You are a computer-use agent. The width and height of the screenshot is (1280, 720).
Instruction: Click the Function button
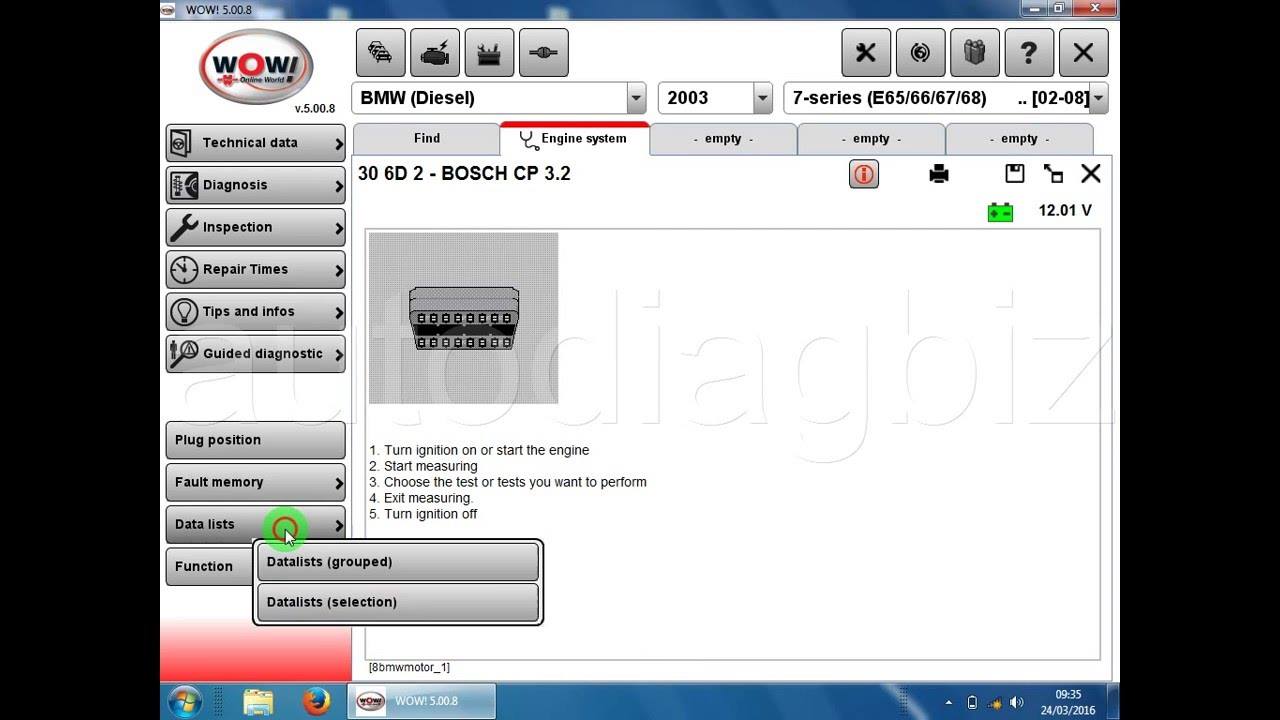(x=210, y=566)
